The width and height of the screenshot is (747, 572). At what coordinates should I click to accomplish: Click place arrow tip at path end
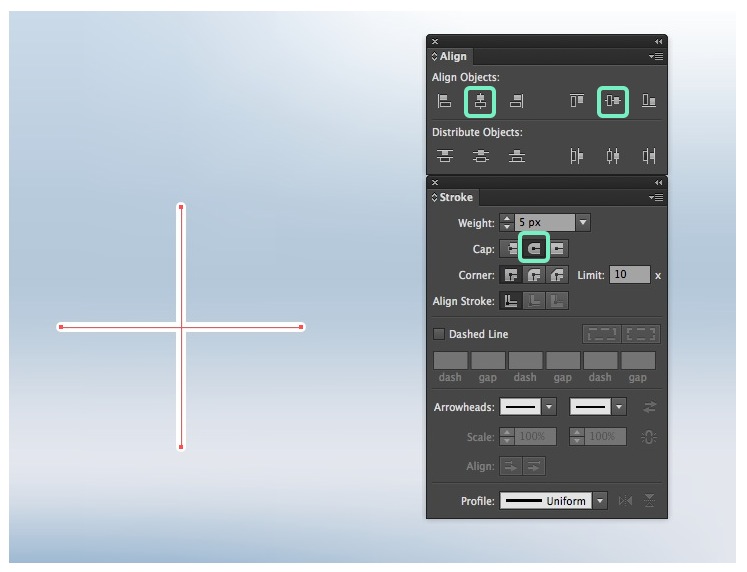pos(534,466)
